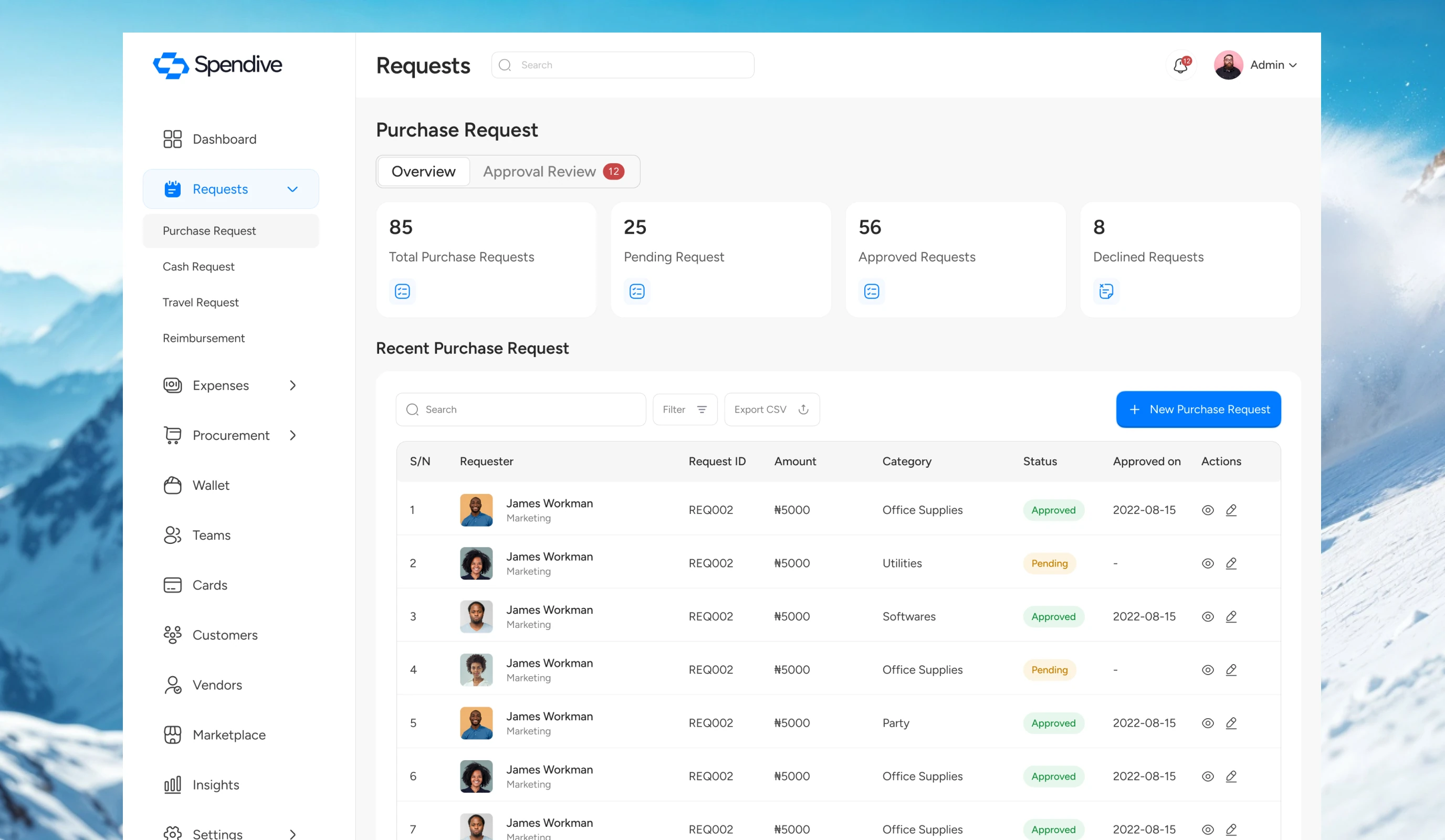Screen dimensions: 1445x840
Task: View row 1 request via eye icon
Action: coord(1208,510)
